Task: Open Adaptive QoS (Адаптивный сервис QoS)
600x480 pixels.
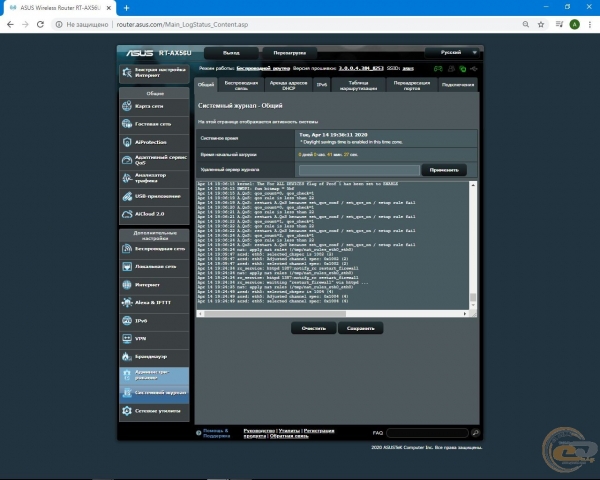Action: pyautogui.click(x=154, y=160)
